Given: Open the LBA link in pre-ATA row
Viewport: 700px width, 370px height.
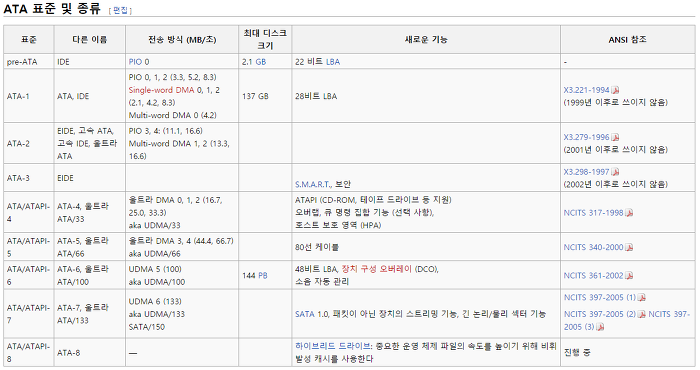Looking at the screenshot, I should click(333, 62).
